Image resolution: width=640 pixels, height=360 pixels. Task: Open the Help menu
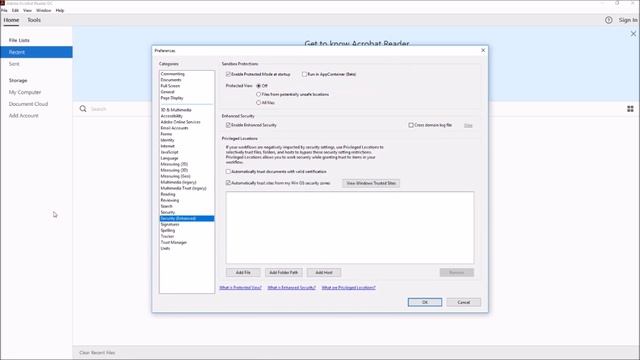point(60,10)
